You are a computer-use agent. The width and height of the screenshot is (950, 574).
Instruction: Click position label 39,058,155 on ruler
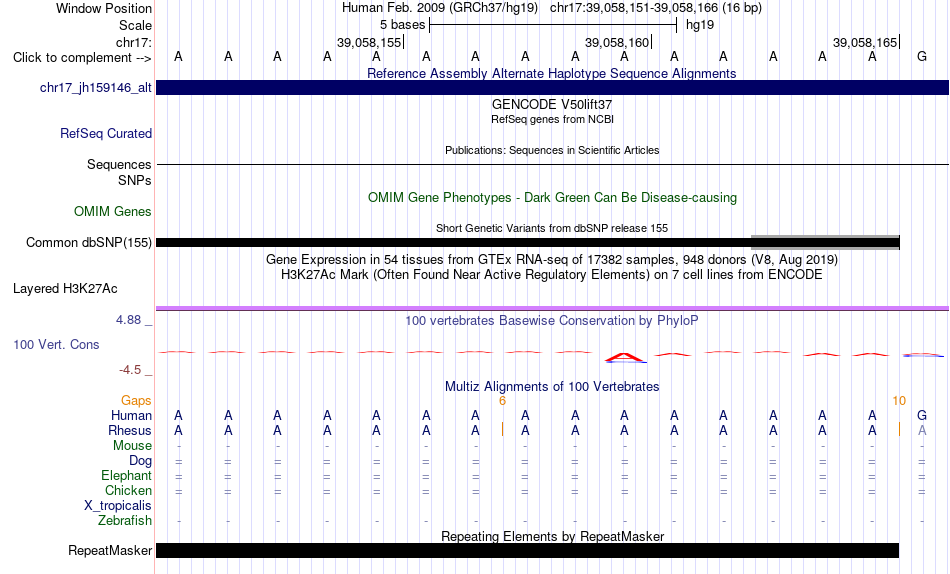pyautogui.click(x=369, y=42)
